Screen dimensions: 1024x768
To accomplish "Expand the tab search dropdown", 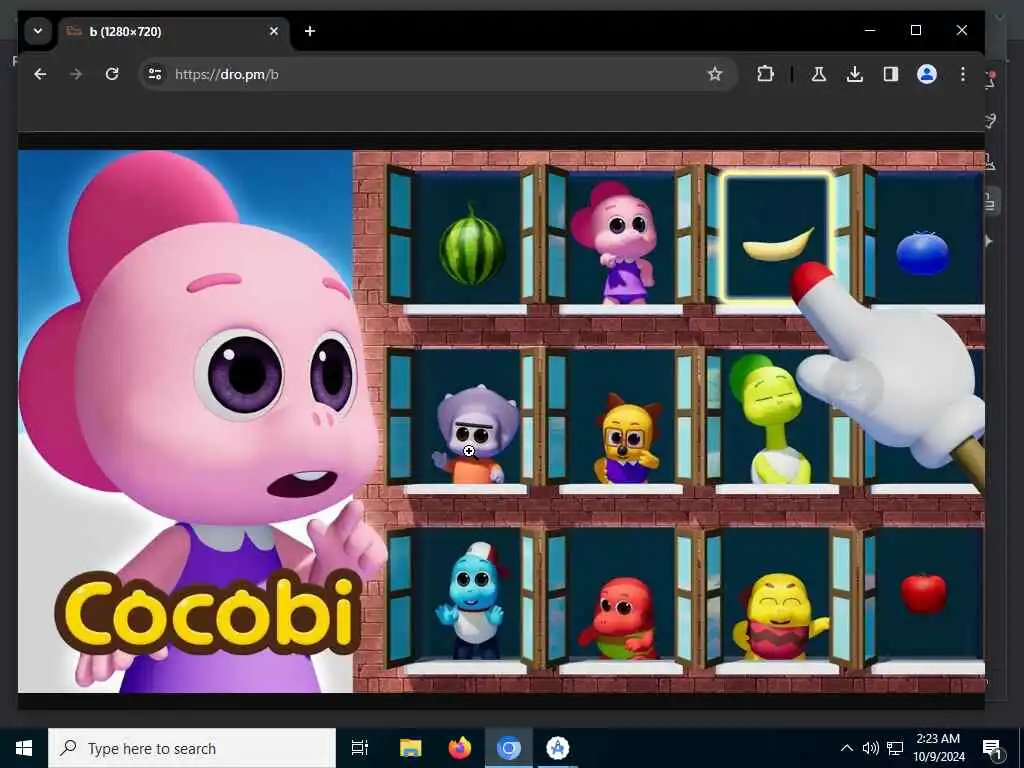I will (x=38, y=31).
